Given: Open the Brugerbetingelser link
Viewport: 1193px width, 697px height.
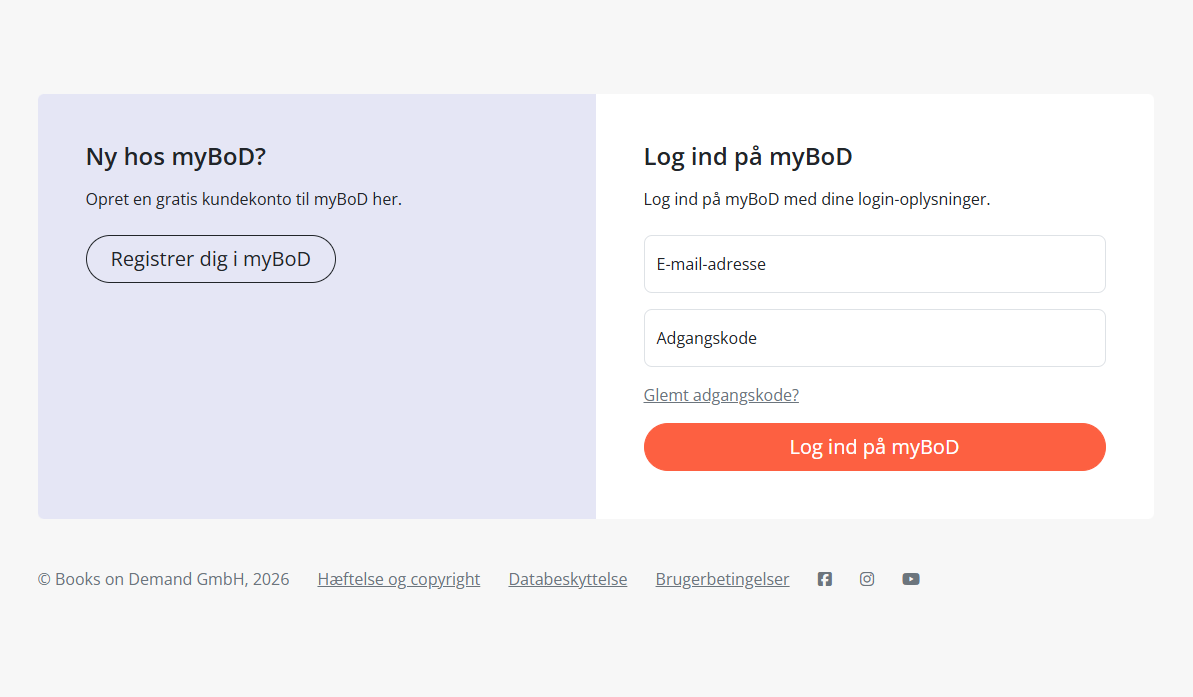Looking at the screenshot, I should click(722, 579).
